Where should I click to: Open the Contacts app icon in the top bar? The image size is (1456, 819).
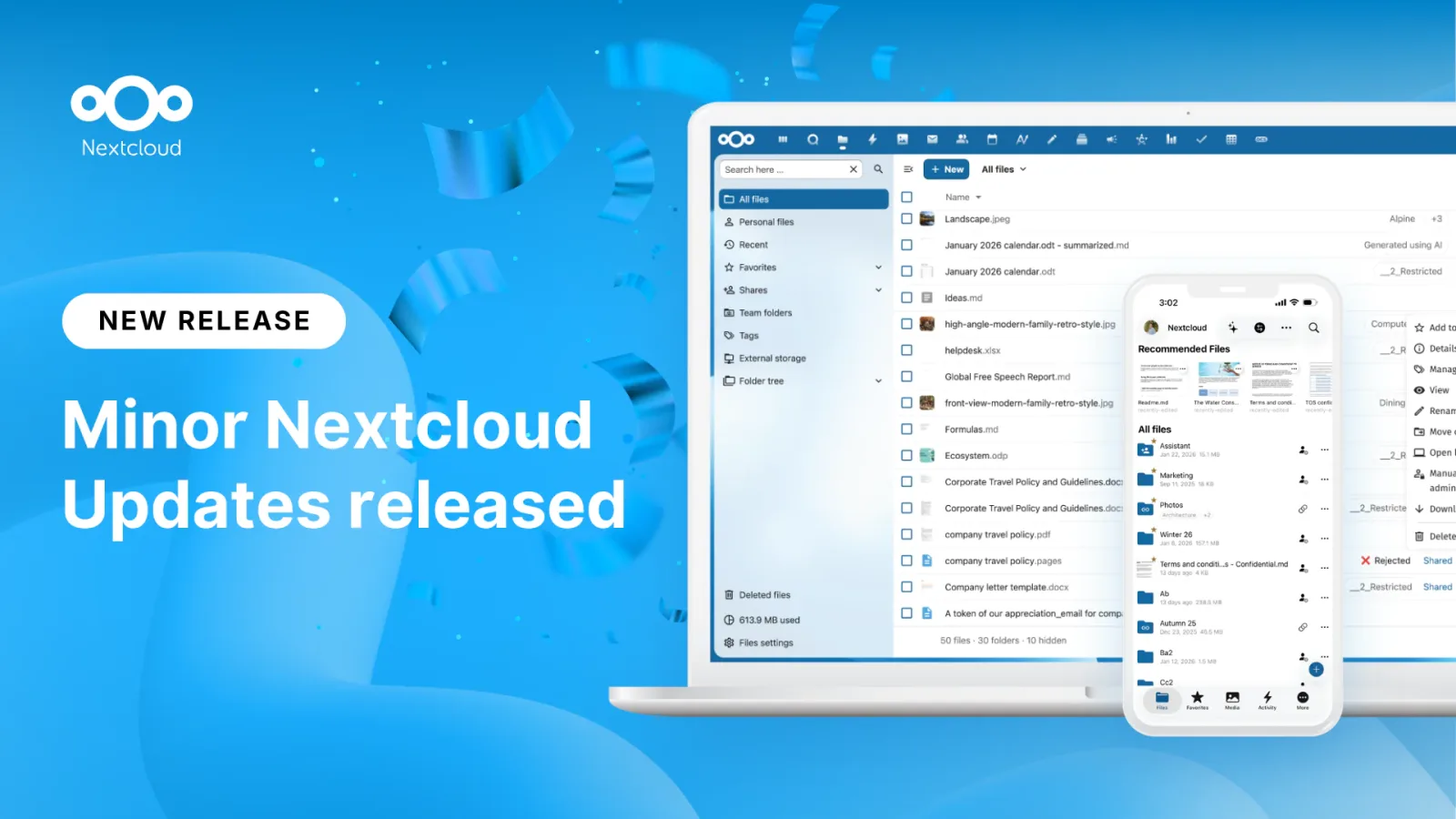pyautogui.click(x=962, y=139)
